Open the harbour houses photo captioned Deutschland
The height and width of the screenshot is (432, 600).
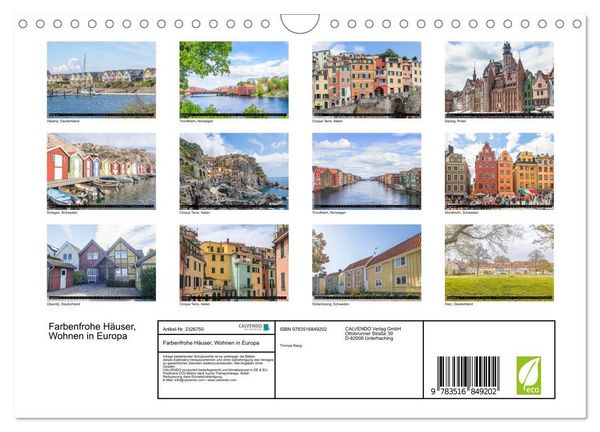pyautogui.click(x=101, y=80)
